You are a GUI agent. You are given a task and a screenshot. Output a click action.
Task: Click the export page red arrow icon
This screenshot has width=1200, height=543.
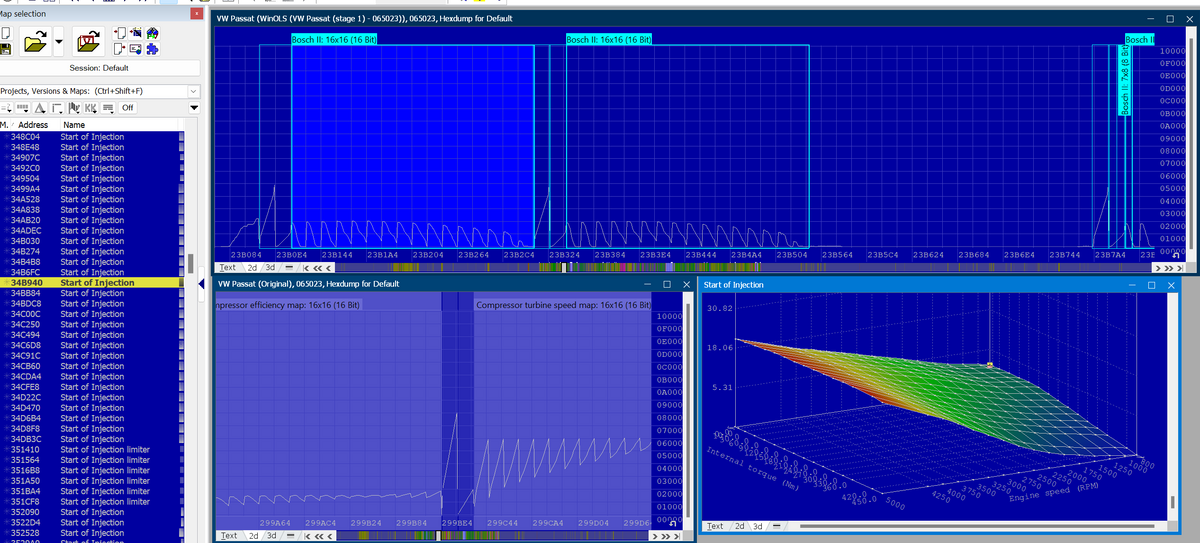(120, 49)
